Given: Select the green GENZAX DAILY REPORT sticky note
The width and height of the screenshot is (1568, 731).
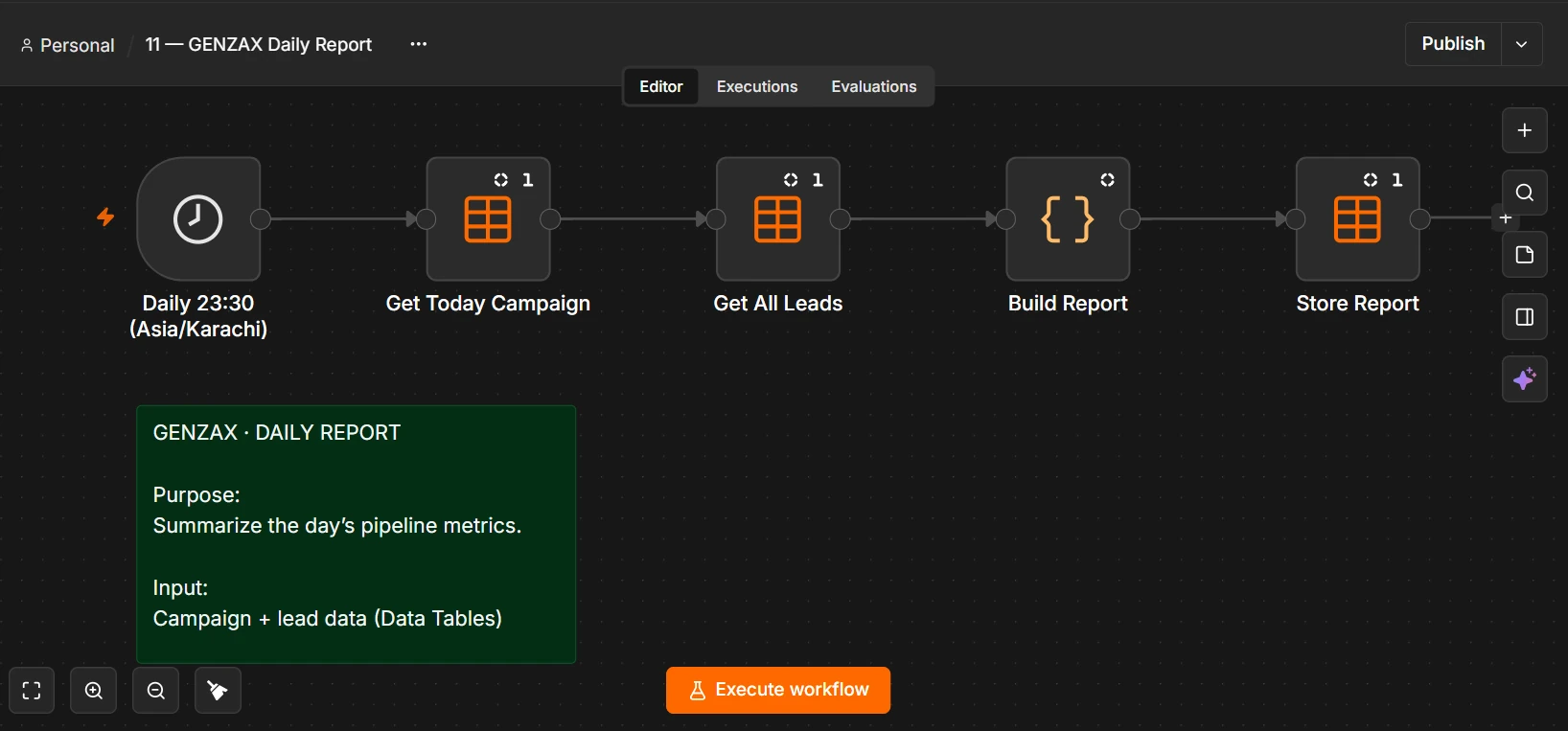Looking at the screenshot, I should click(356, 535).
